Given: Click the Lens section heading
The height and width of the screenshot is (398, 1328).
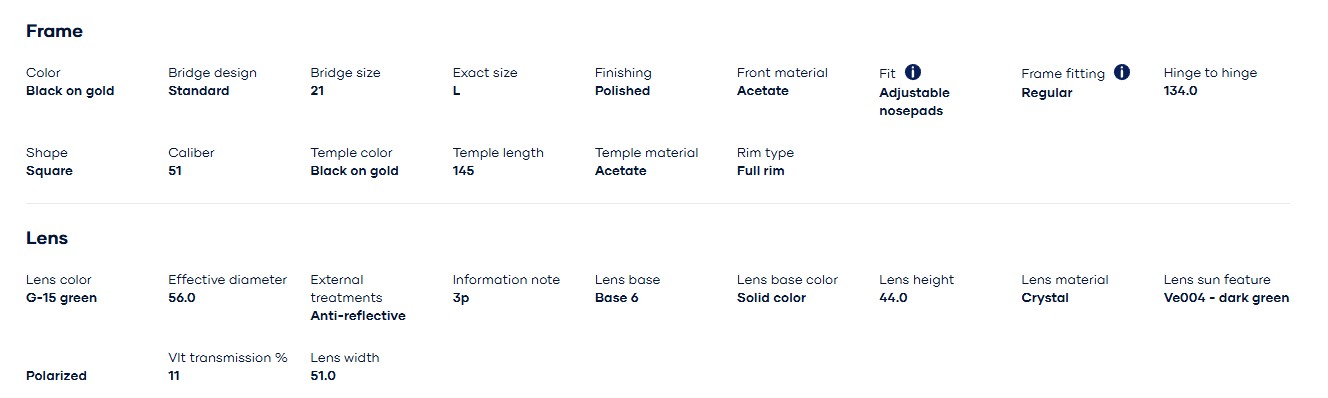Looking at the screenshot, I should (x=47, y=238).
